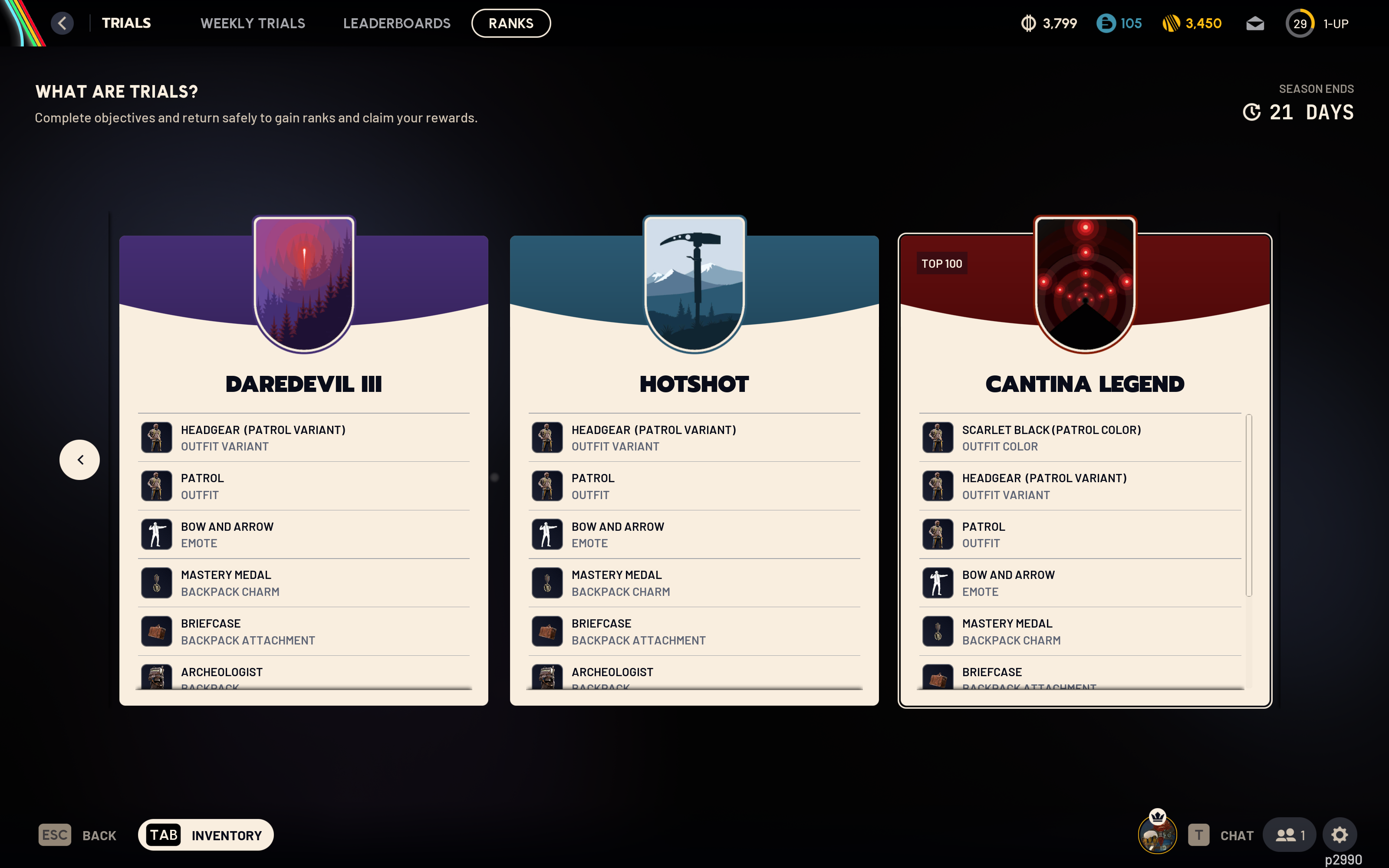Click the back arrow next to Trials
The height and width of the screenshot is (868, 1389).
[x=63, y=23]
